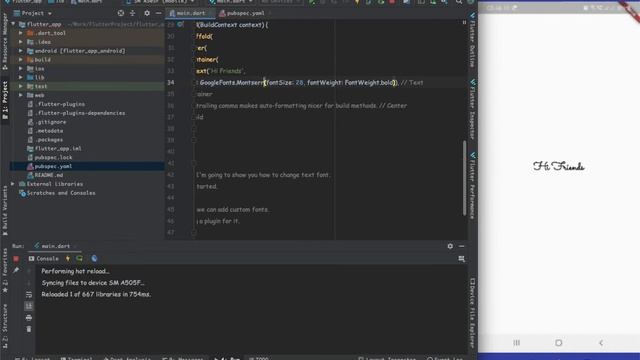640x360 pixels.
Task: Expand the .dart_tool folder
Action: [21, 33]
